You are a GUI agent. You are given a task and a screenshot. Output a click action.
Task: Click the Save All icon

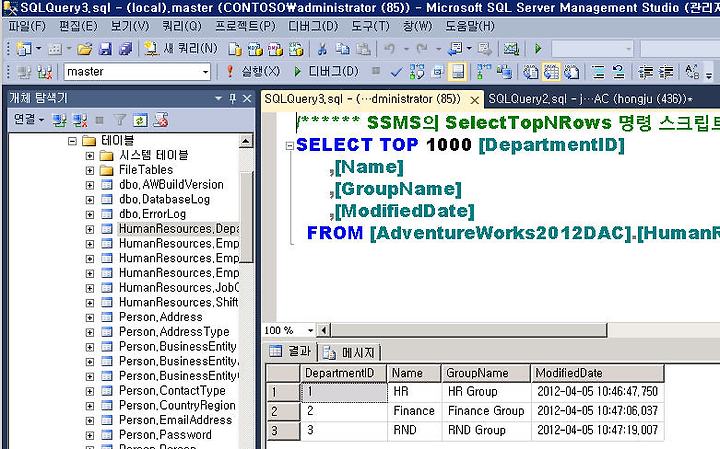pos(125,49)
